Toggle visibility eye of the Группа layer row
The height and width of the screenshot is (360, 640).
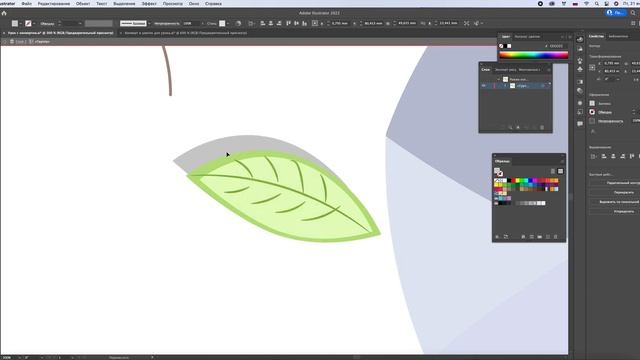point(484,86)
